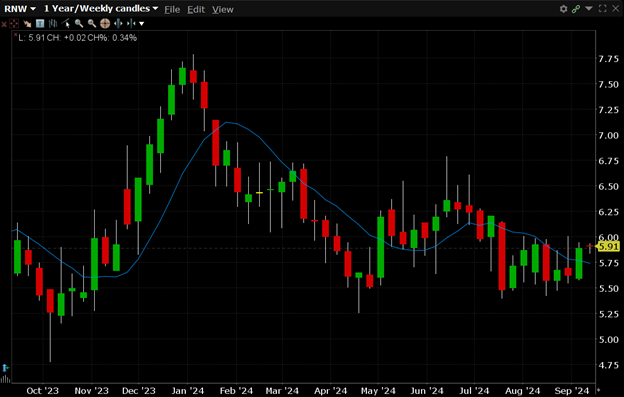This screenshot has width=624, height=397.
Task: Select the diagonal arrow pointer tool
Action: coord(27,24)
